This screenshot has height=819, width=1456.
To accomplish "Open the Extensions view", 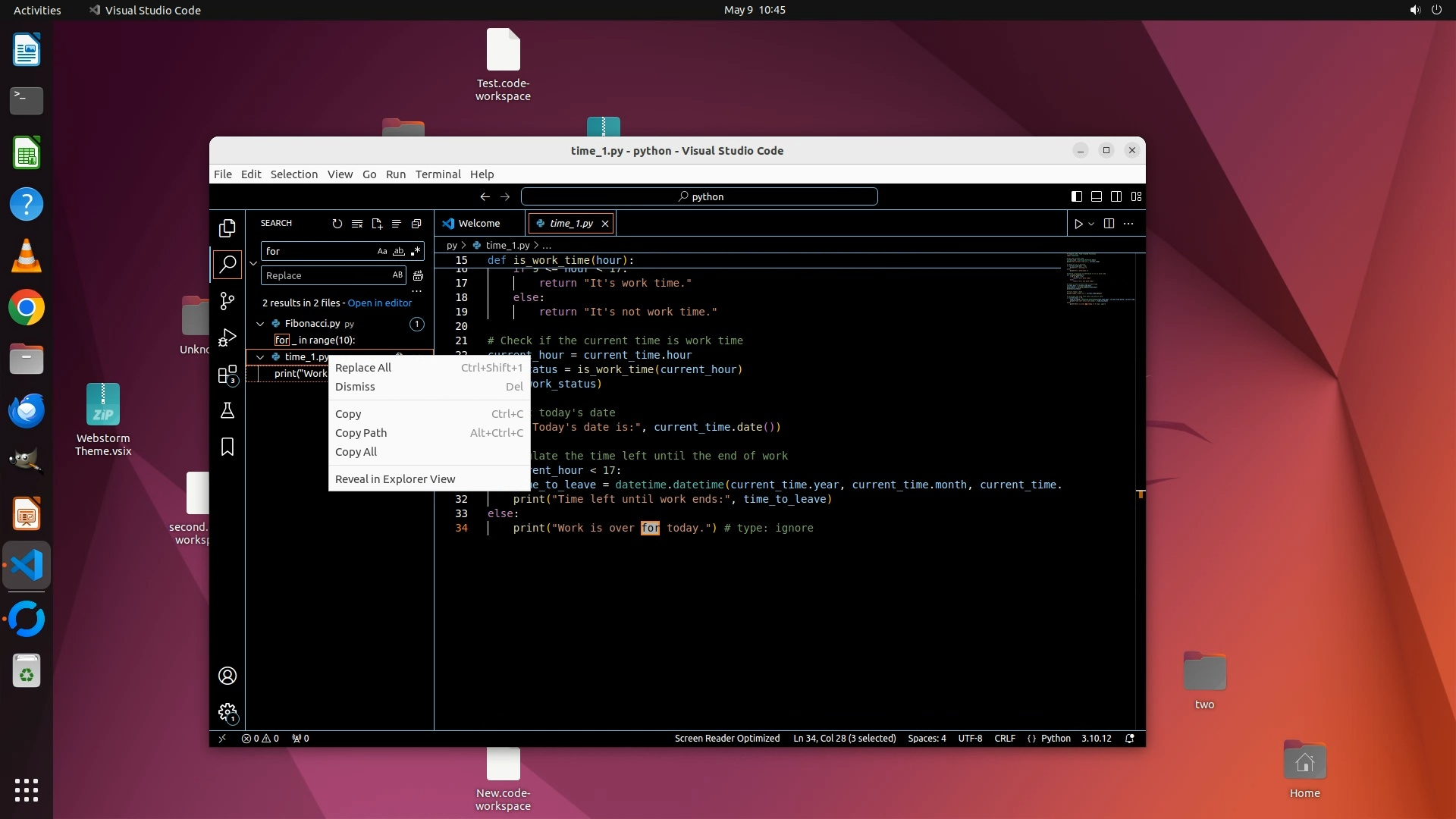I will click(227, 375).
